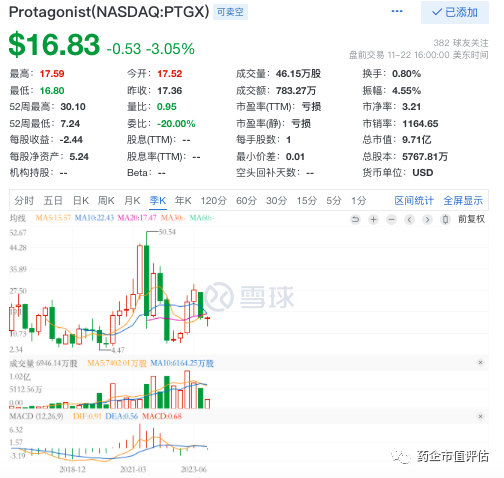Click the 成交量 value 46.15万股
The height and width of the screenshot is (478, 504).
click(x=298, y=74)
